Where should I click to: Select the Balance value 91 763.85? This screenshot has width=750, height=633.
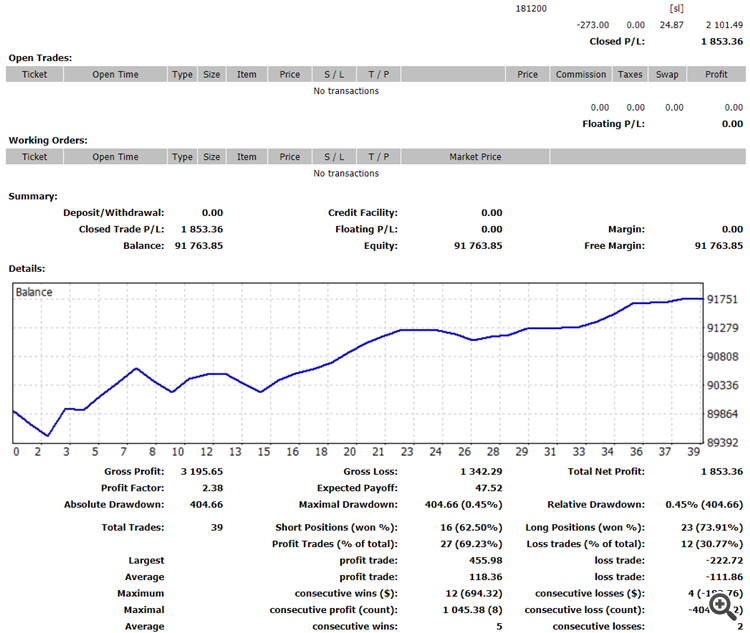coord(199,246)
